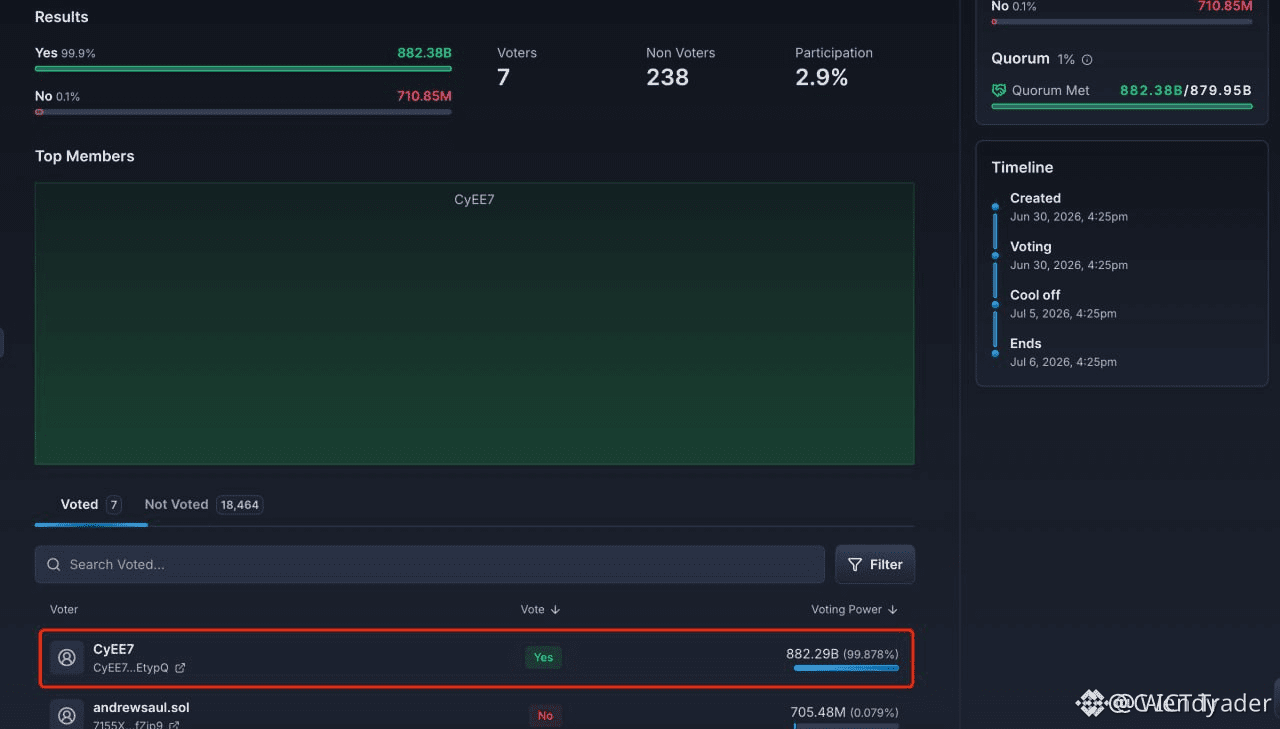1280x729 pixels.
Task: Click the 18,464 badge on Not Voted
Action: pyautogui.click(x=240, y=505)
